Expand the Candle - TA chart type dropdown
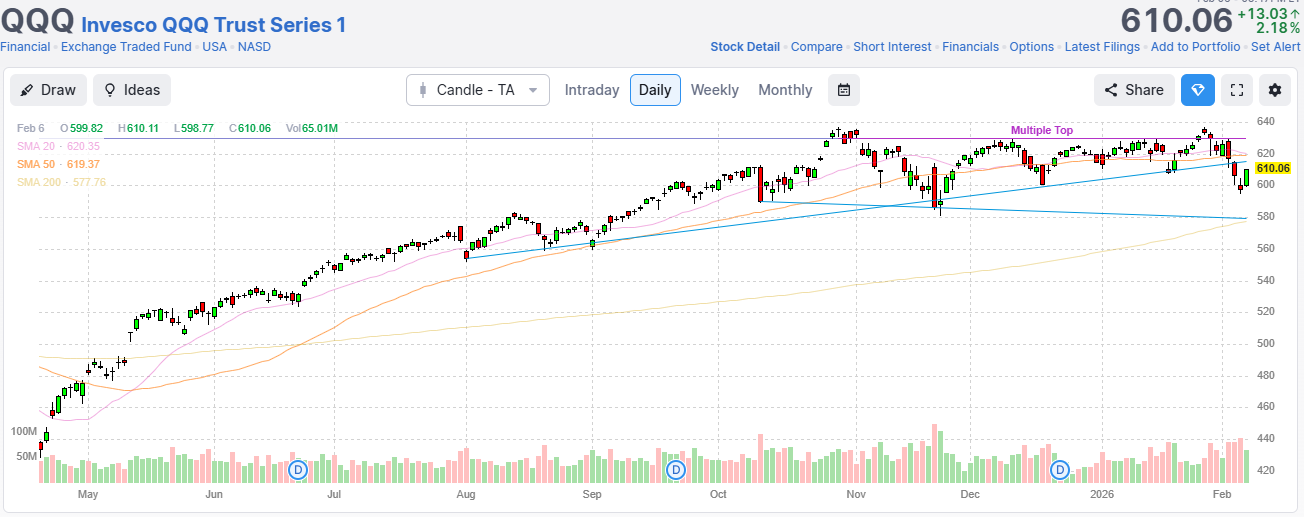The height and width of the screenshot is (517, 1304). 477,90
